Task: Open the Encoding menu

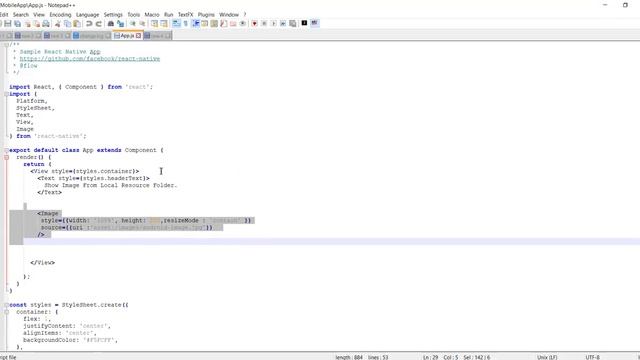Action: tap(60, 14)
